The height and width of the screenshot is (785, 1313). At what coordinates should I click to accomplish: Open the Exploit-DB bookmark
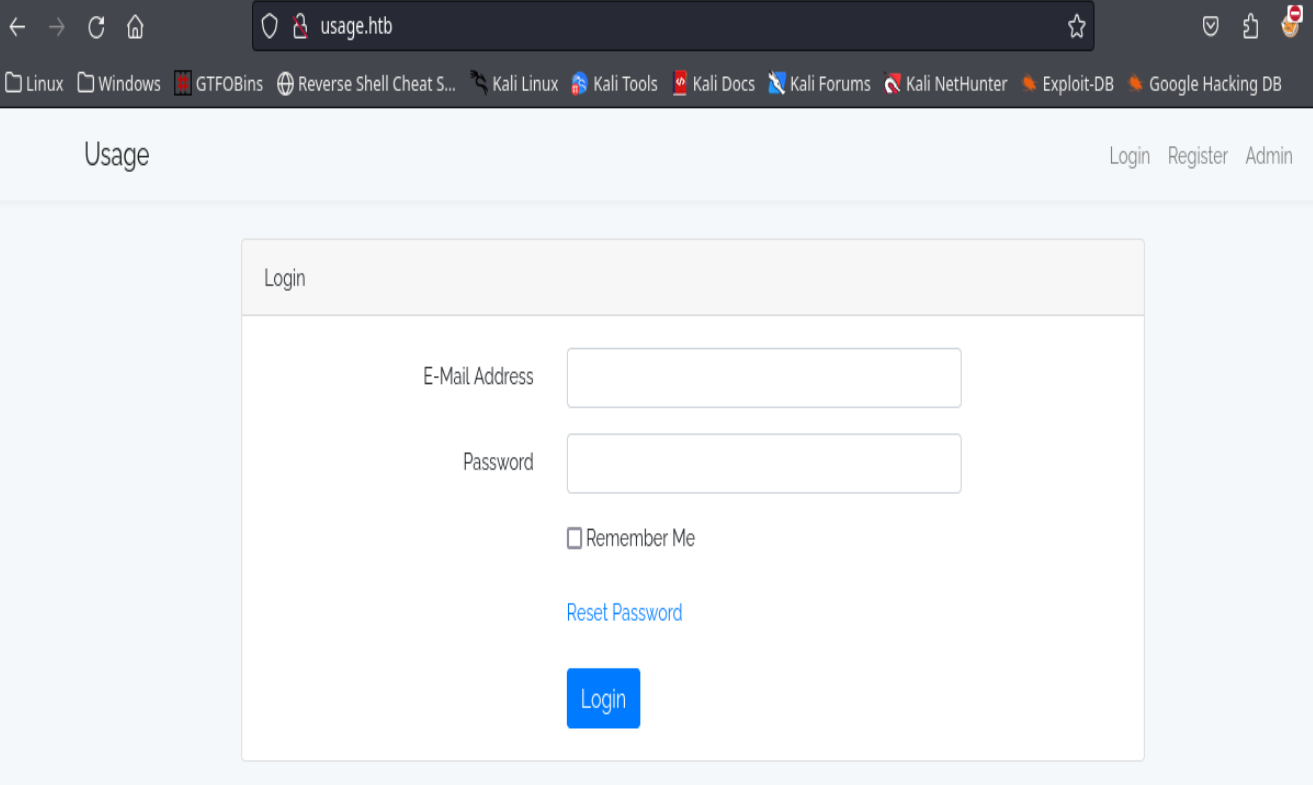[x=1067, y=84]
